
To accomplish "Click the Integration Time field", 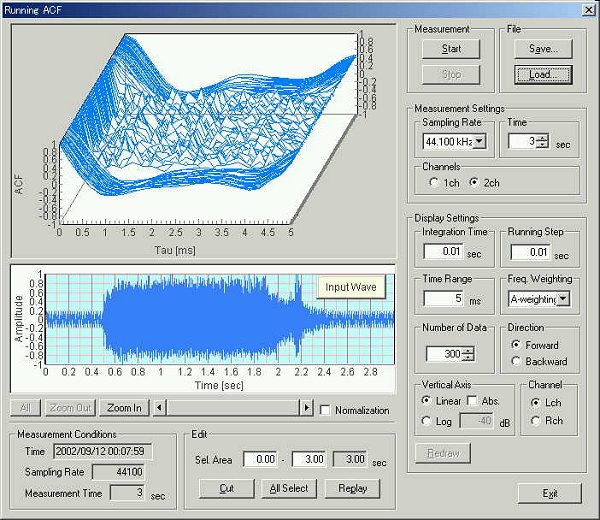I will click(x=443, y=252).
